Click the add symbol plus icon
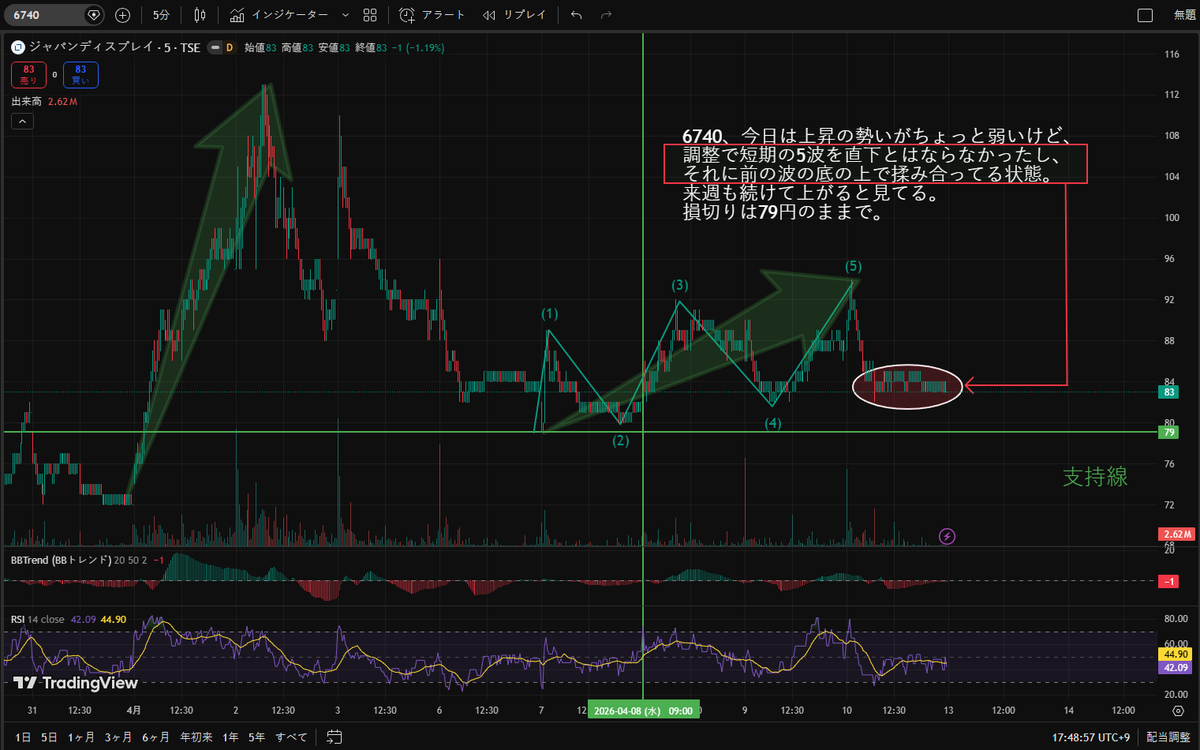The width and height of the screenshot is (1200, 750). tap(123, 15)
